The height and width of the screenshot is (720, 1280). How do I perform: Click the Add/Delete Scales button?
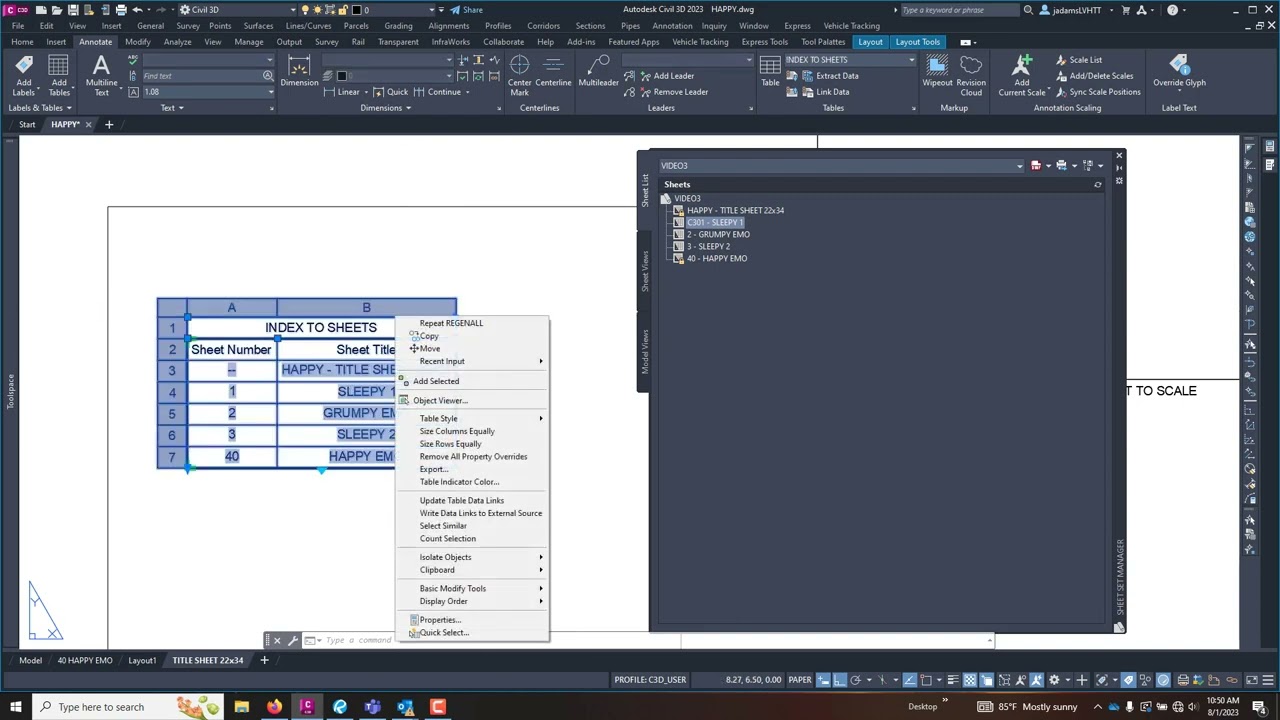(x=1094, y=76)
